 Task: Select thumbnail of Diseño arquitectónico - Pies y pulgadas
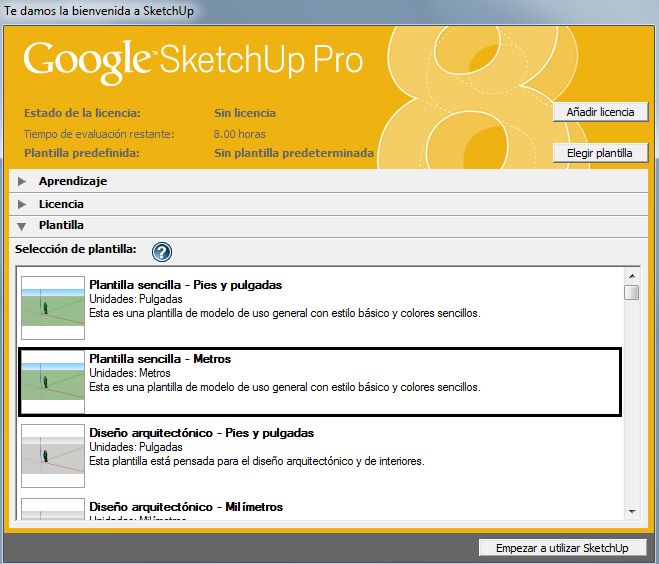(53, 456)
